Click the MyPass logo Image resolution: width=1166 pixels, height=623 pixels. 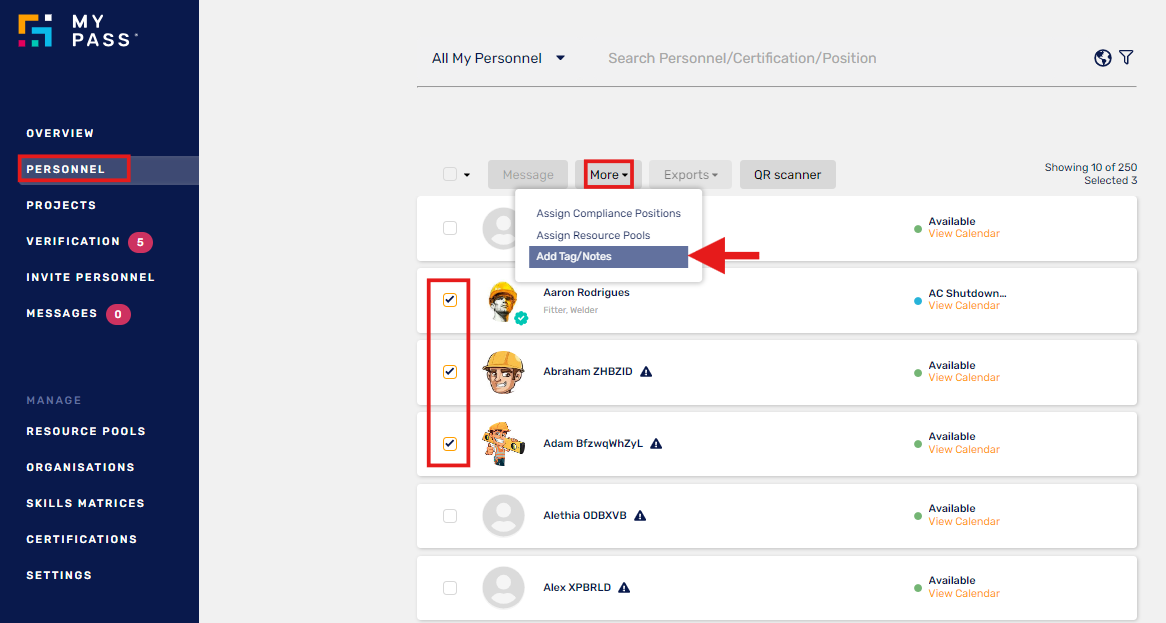77,30
